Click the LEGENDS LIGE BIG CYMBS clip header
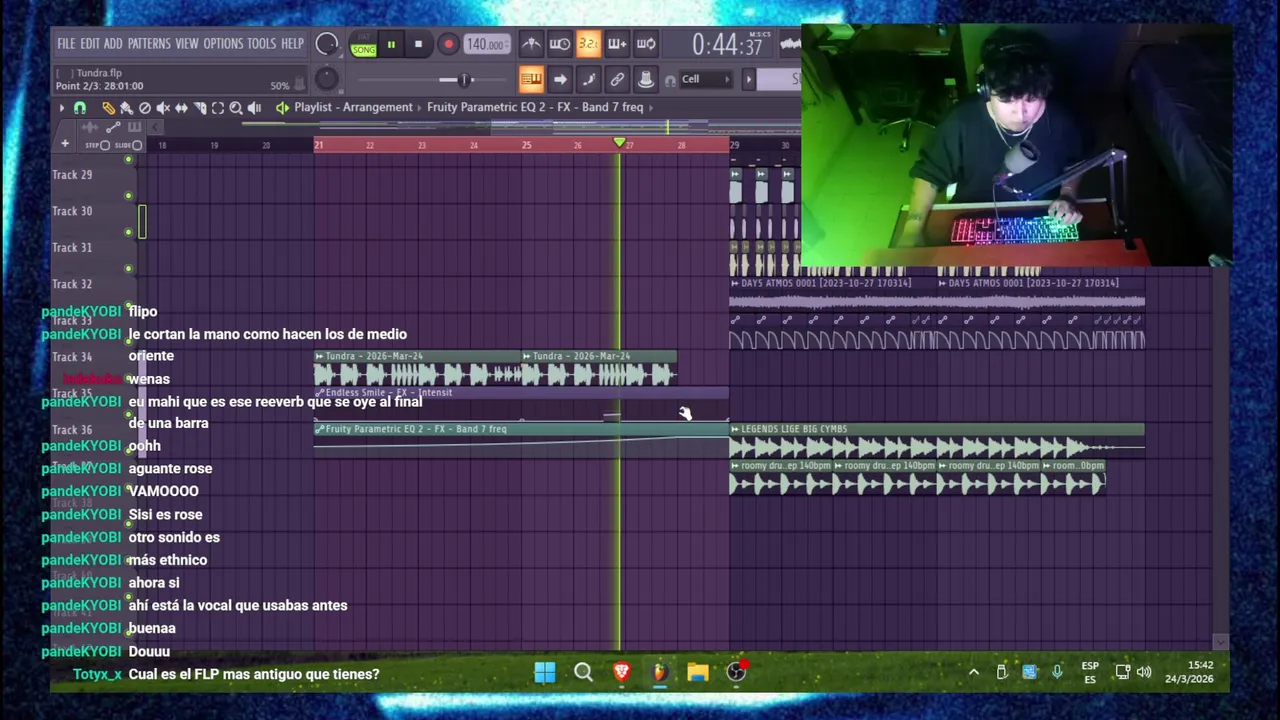 [x=937, y=429]
